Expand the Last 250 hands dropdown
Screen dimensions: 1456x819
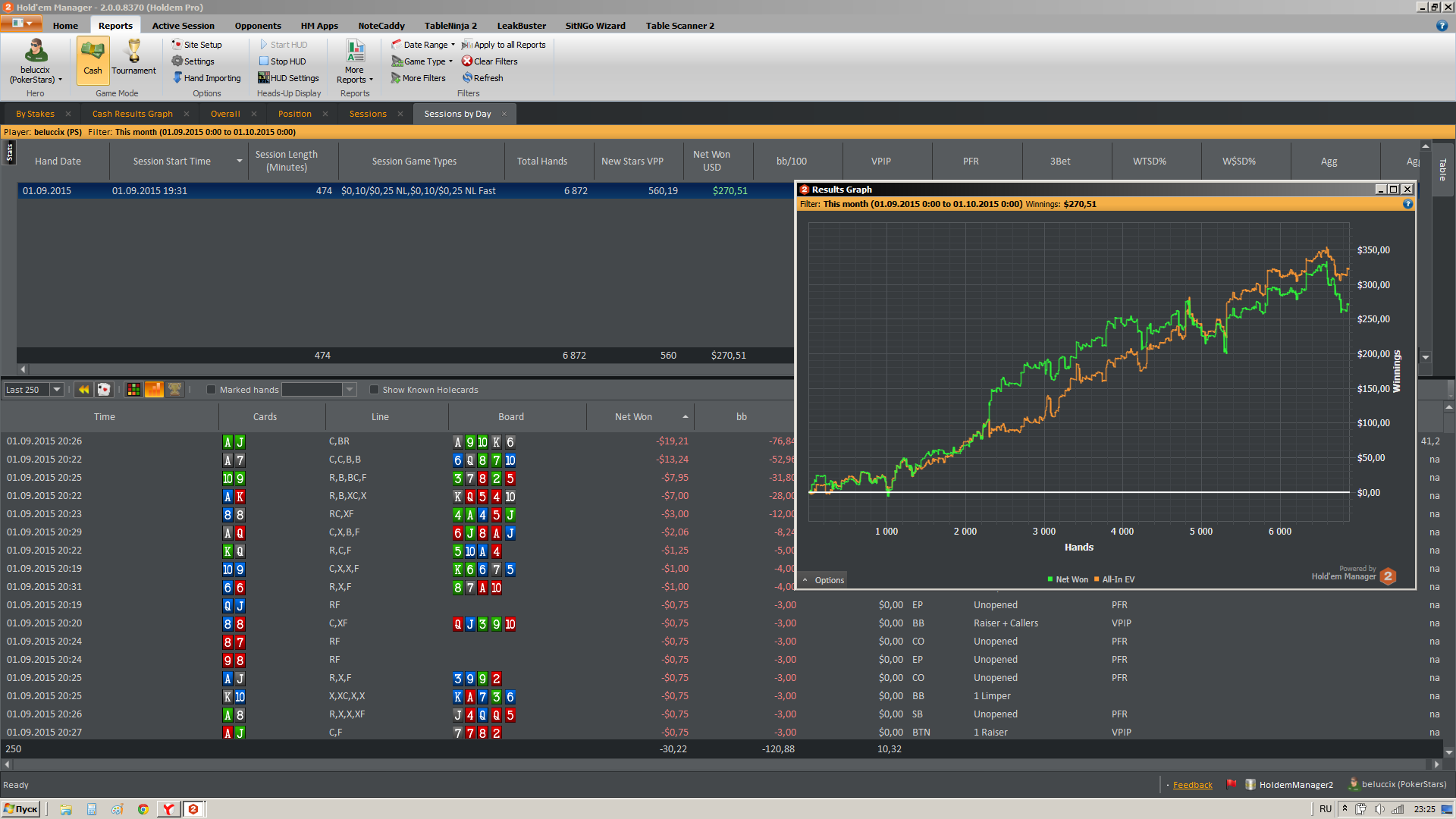click(57, 390)
